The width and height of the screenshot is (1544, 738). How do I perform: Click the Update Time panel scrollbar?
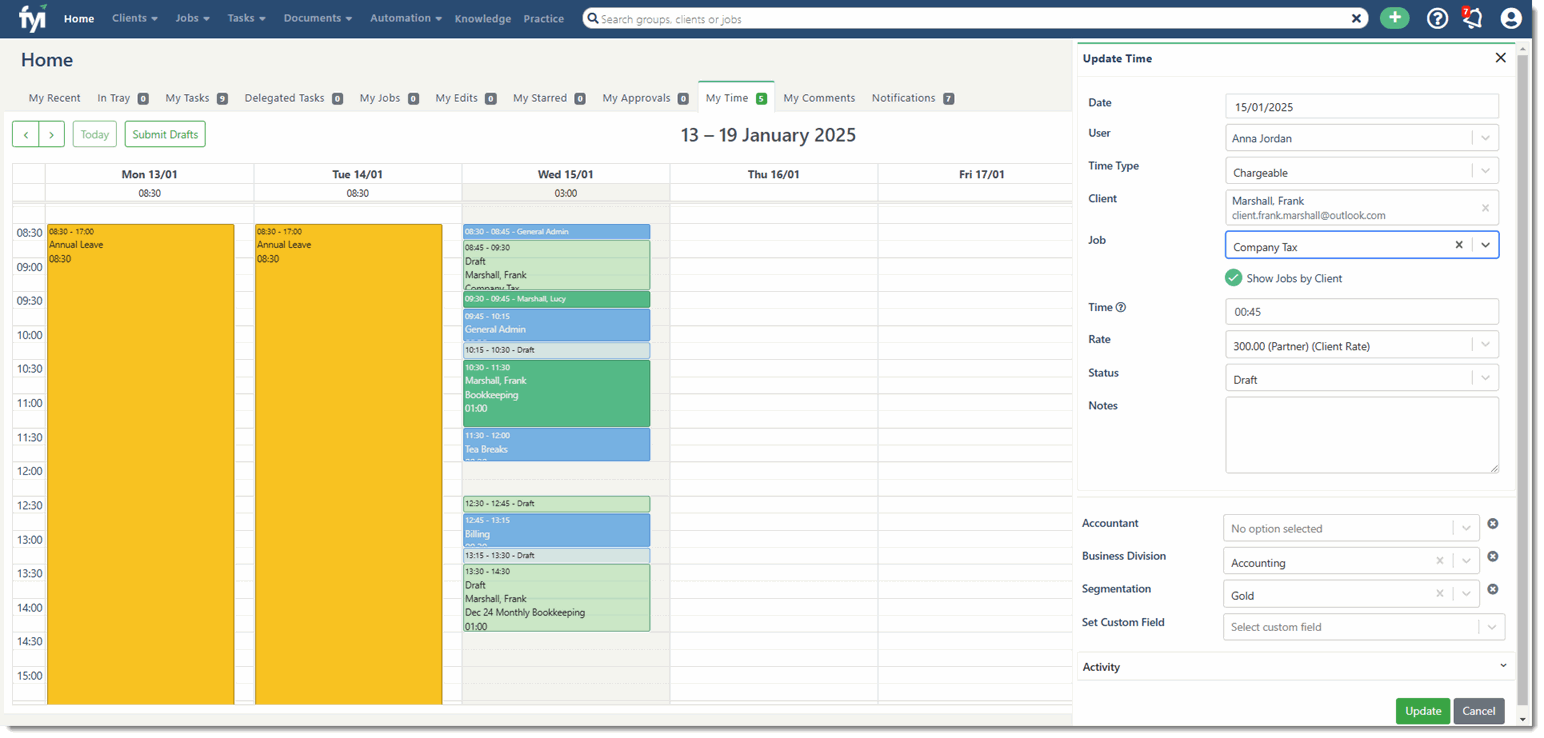pos(1522,380)
